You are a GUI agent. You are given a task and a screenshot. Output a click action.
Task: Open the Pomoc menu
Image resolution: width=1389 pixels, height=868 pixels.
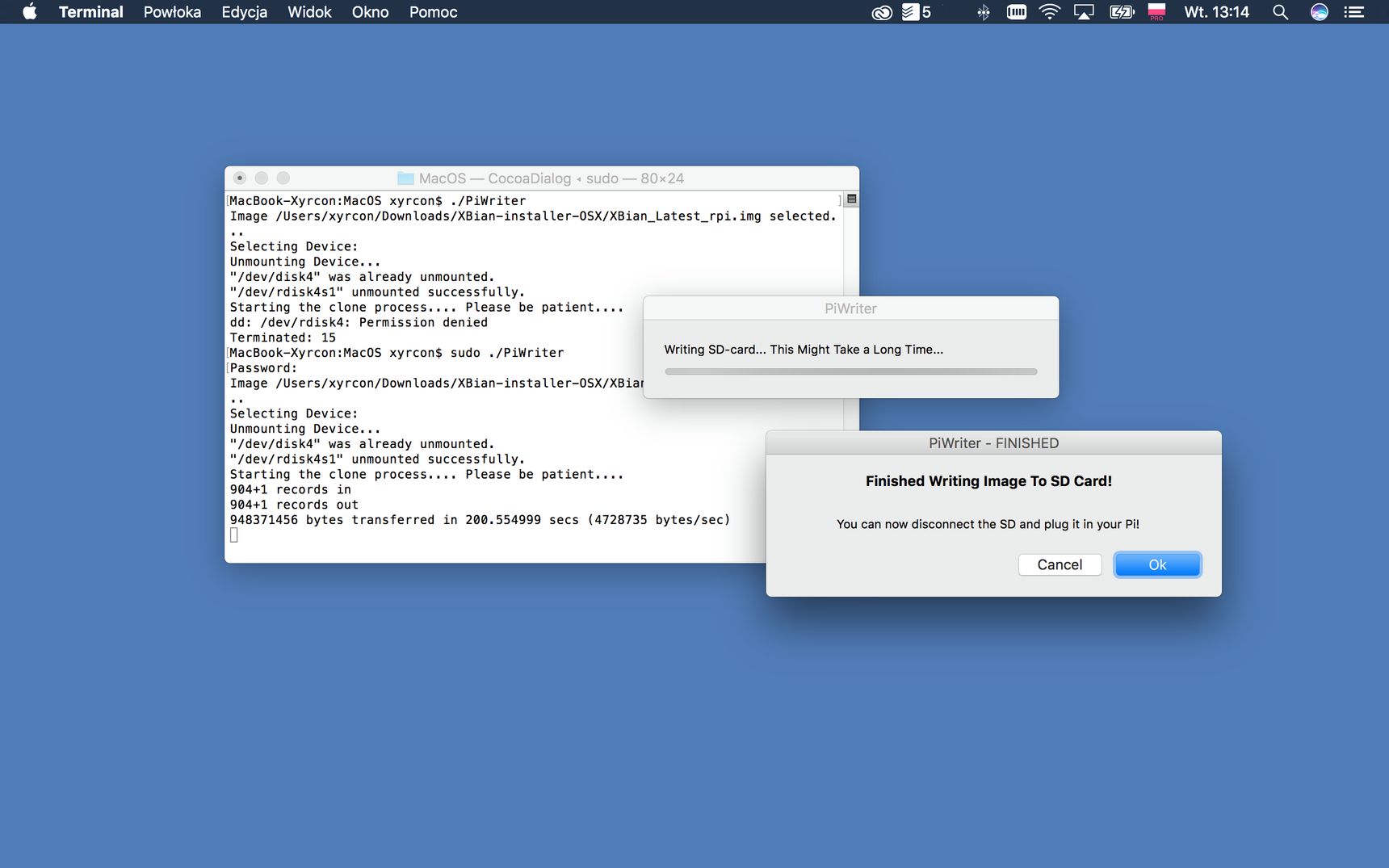(x=433, y=12)
